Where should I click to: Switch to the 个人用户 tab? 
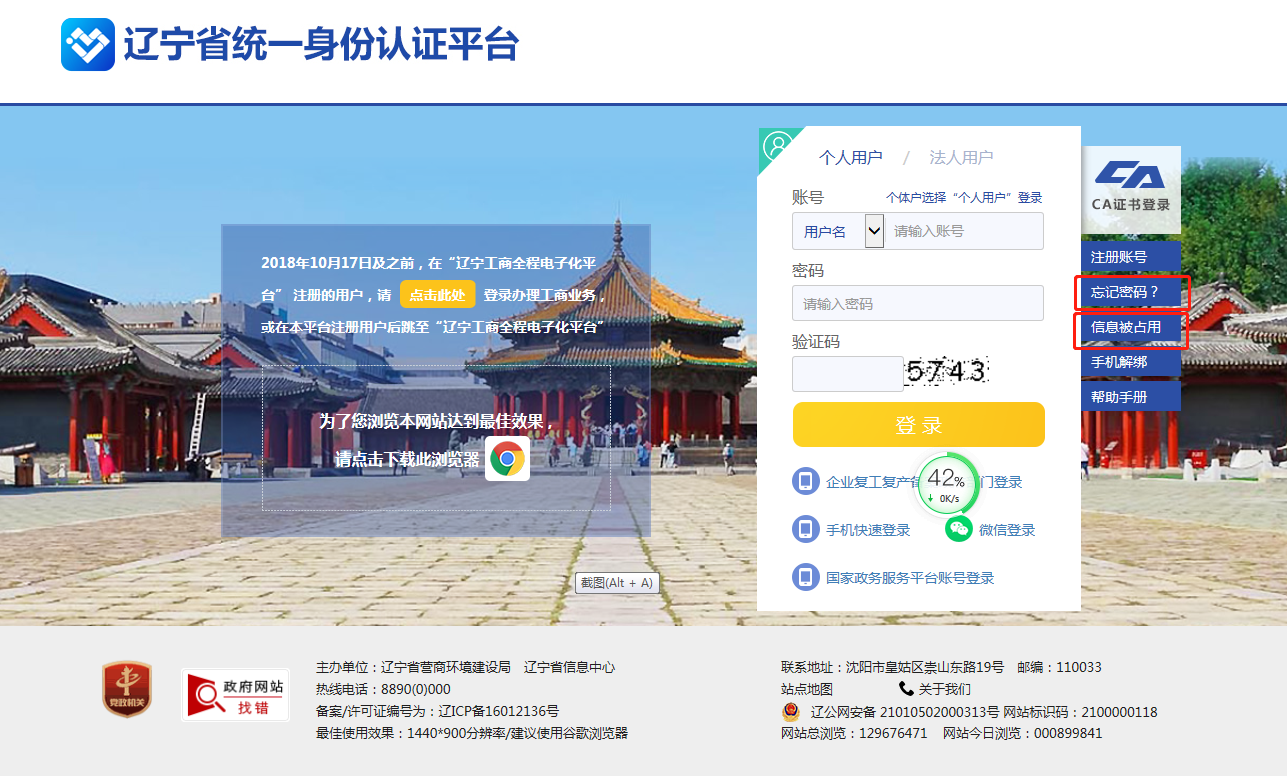pyautogui.click(x=850, y=157)
